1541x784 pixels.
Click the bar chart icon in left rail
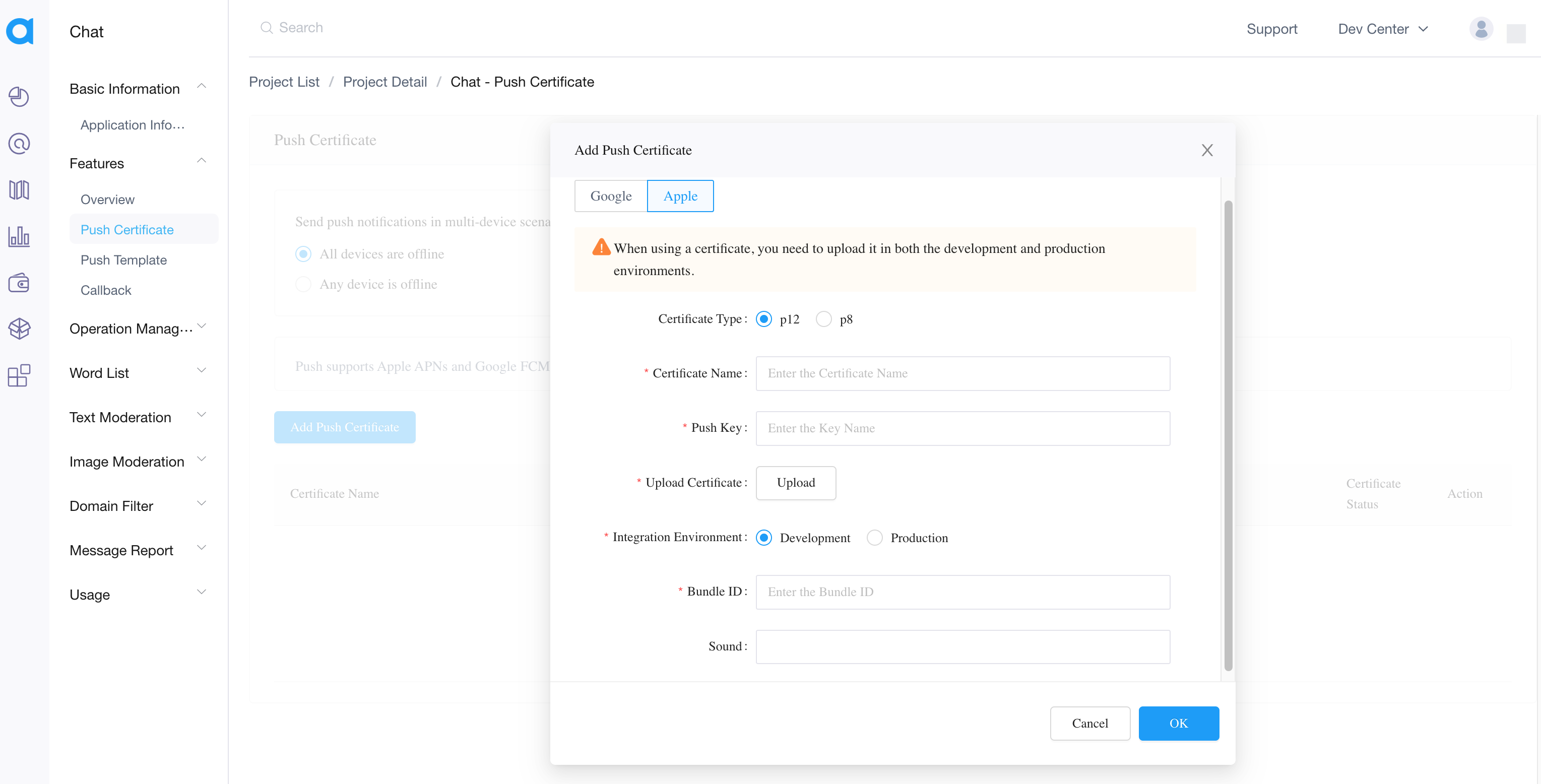(x=19, y=236)
